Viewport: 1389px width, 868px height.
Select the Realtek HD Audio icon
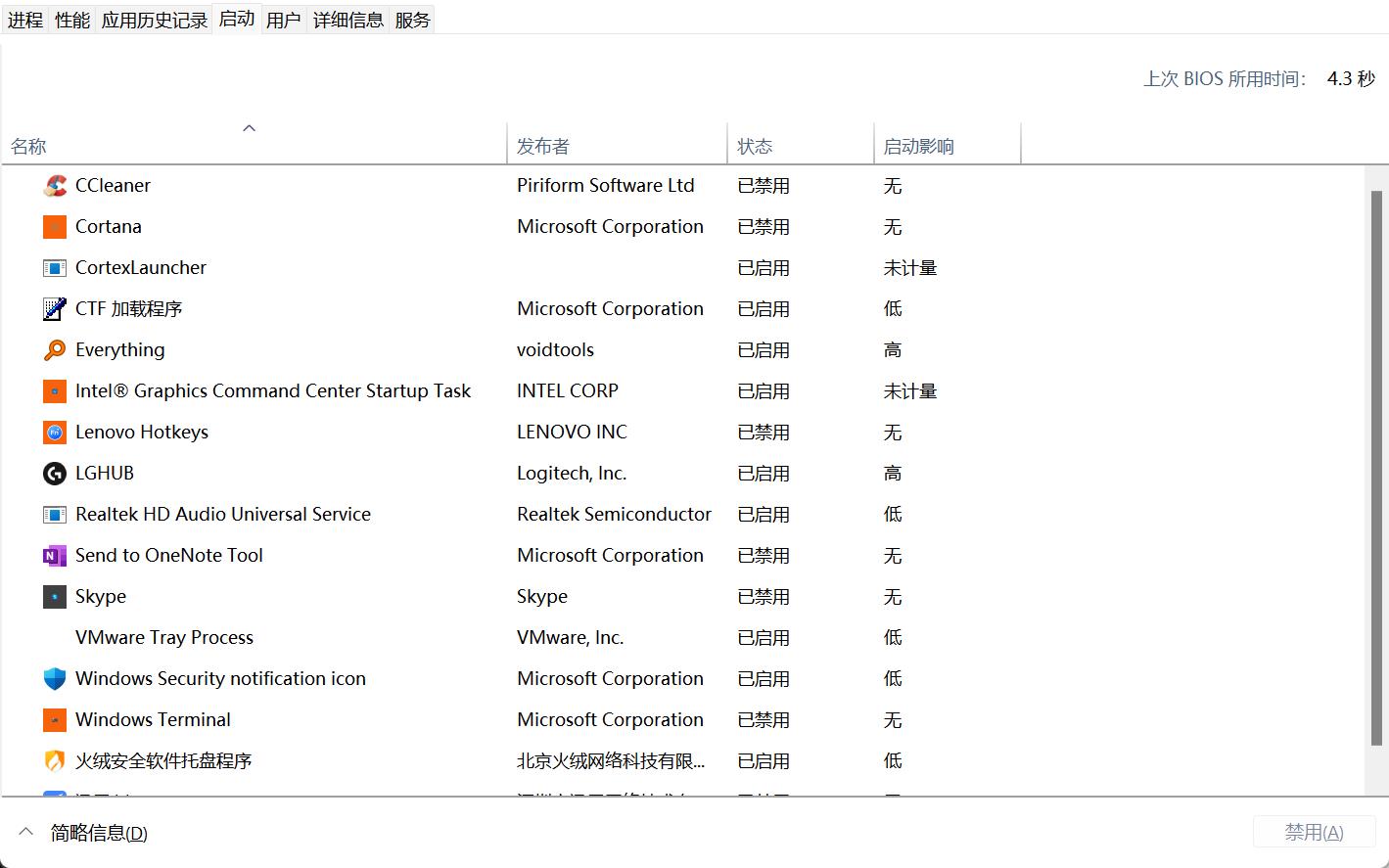tap(55, 514)
